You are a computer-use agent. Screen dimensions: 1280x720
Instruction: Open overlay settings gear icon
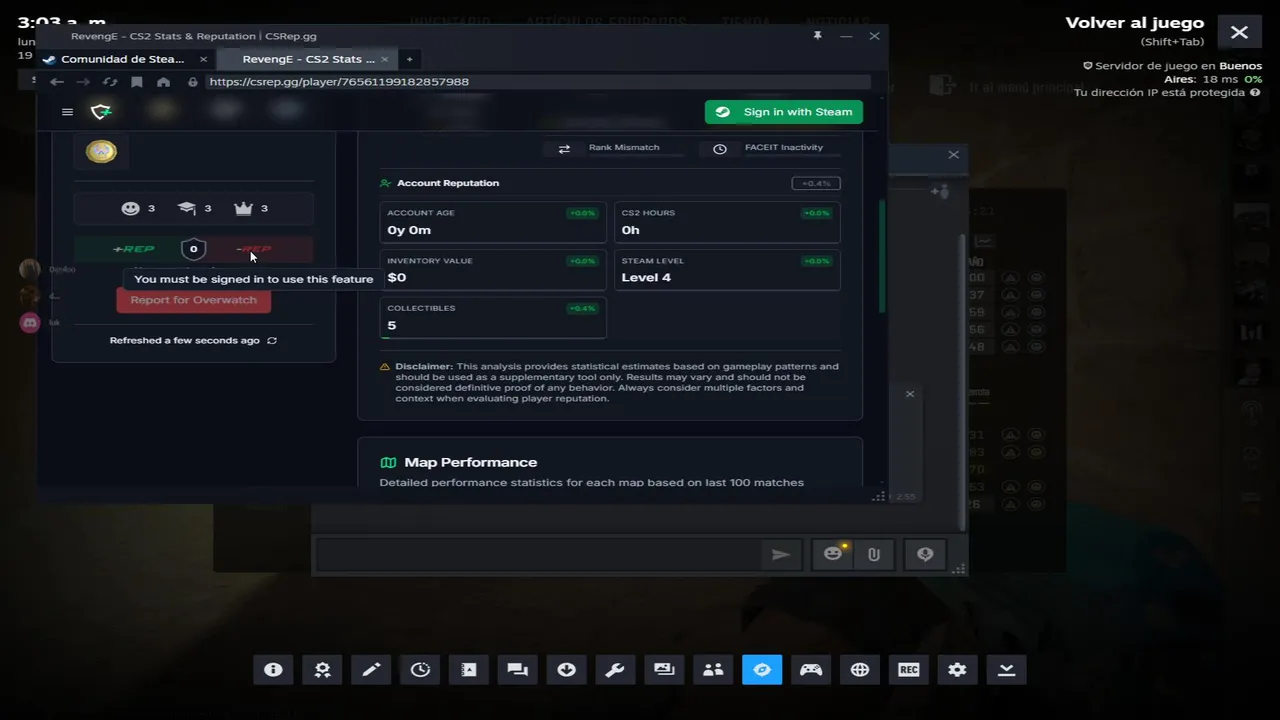(958, 670)
